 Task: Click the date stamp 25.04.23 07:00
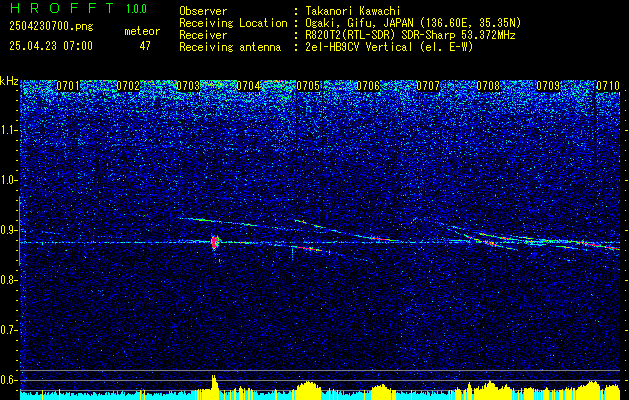coord(51,46)
